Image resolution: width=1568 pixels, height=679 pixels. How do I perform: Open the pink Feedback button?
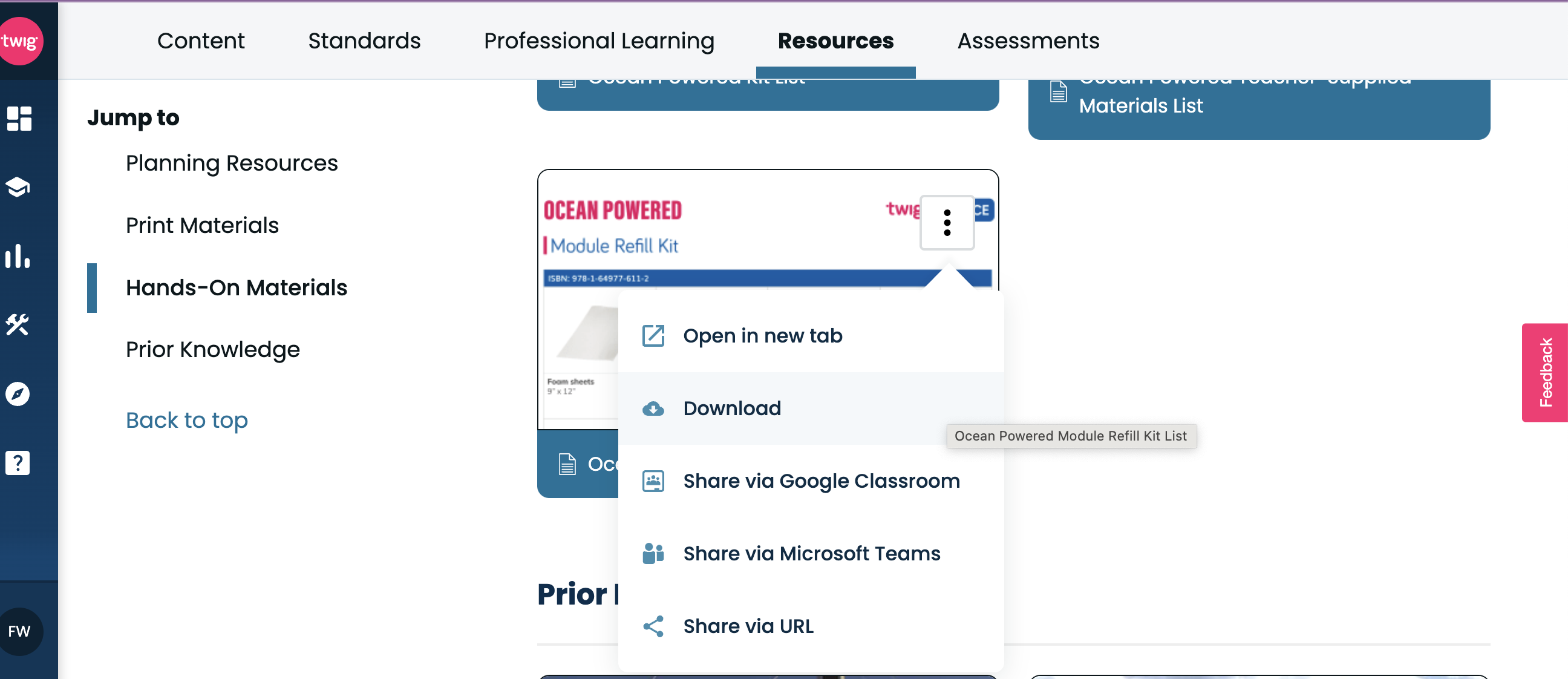1547,372
